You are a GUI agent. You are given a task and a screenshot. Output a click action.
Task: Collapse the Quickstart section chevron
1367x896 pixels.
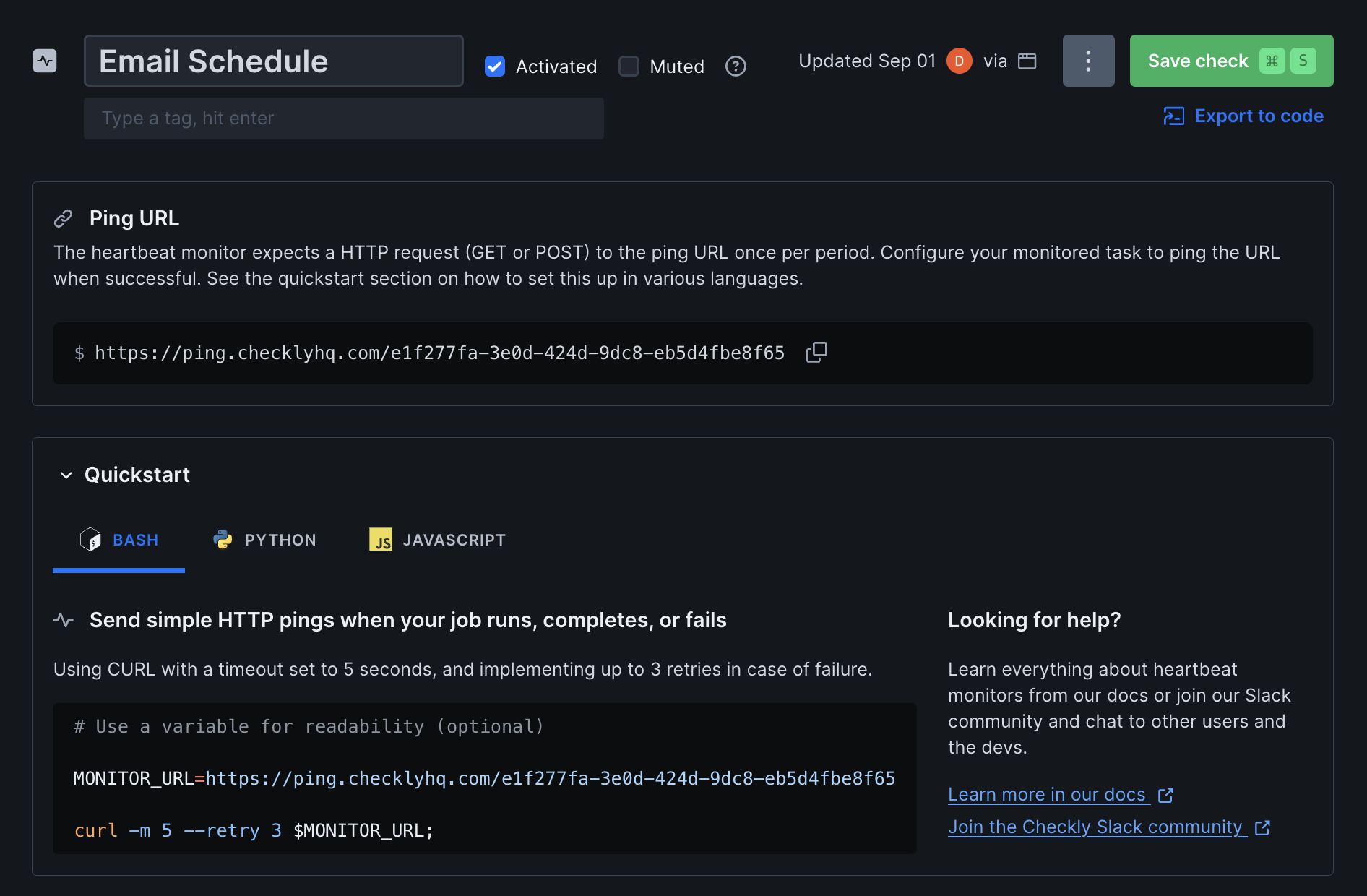pyautogui.click(x=65, y=475)
